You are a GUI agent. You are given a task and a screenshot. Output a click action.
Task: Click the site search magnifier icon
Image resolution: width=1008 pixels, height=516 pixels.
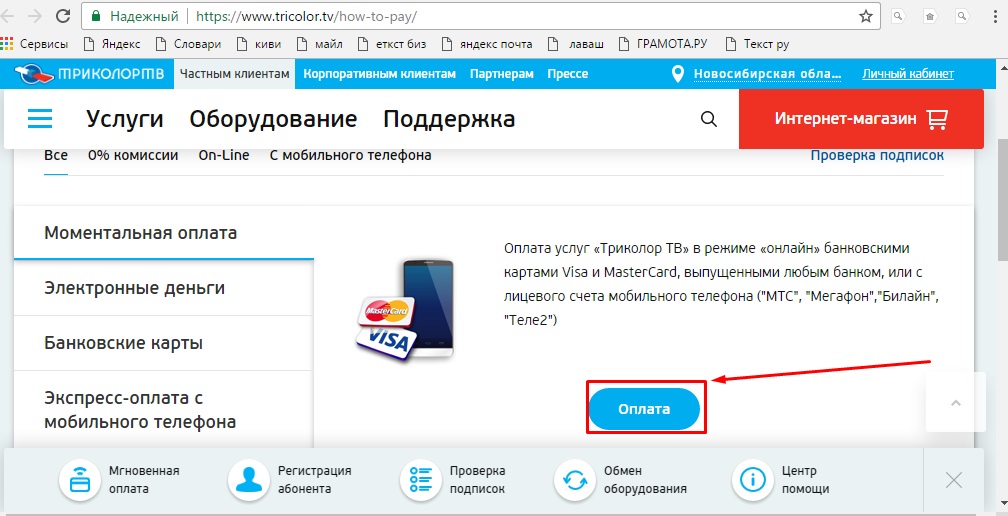[709, 119]
